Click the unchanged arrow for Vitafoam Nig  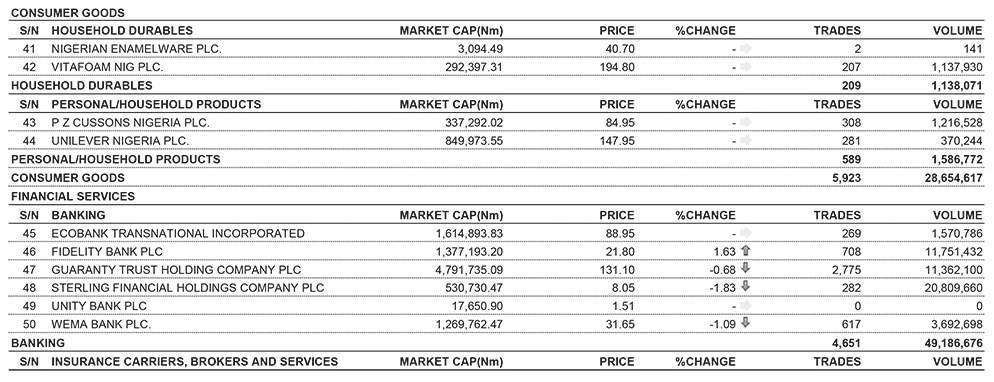click(746, 67)
